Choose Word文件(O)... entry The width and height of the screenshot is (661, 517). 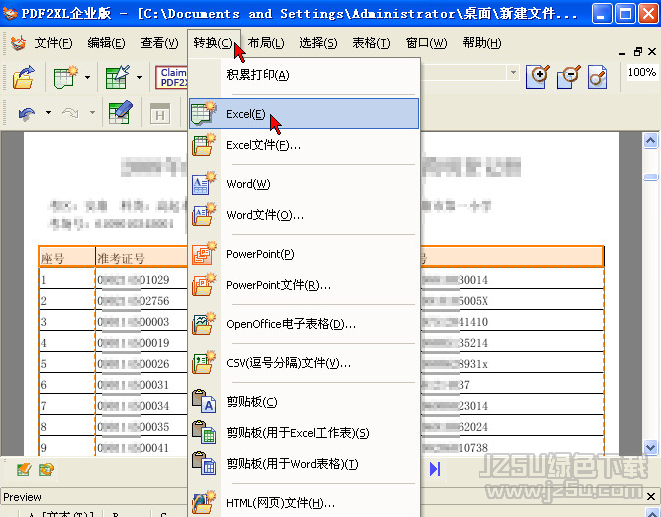click(x=304, y=215)
